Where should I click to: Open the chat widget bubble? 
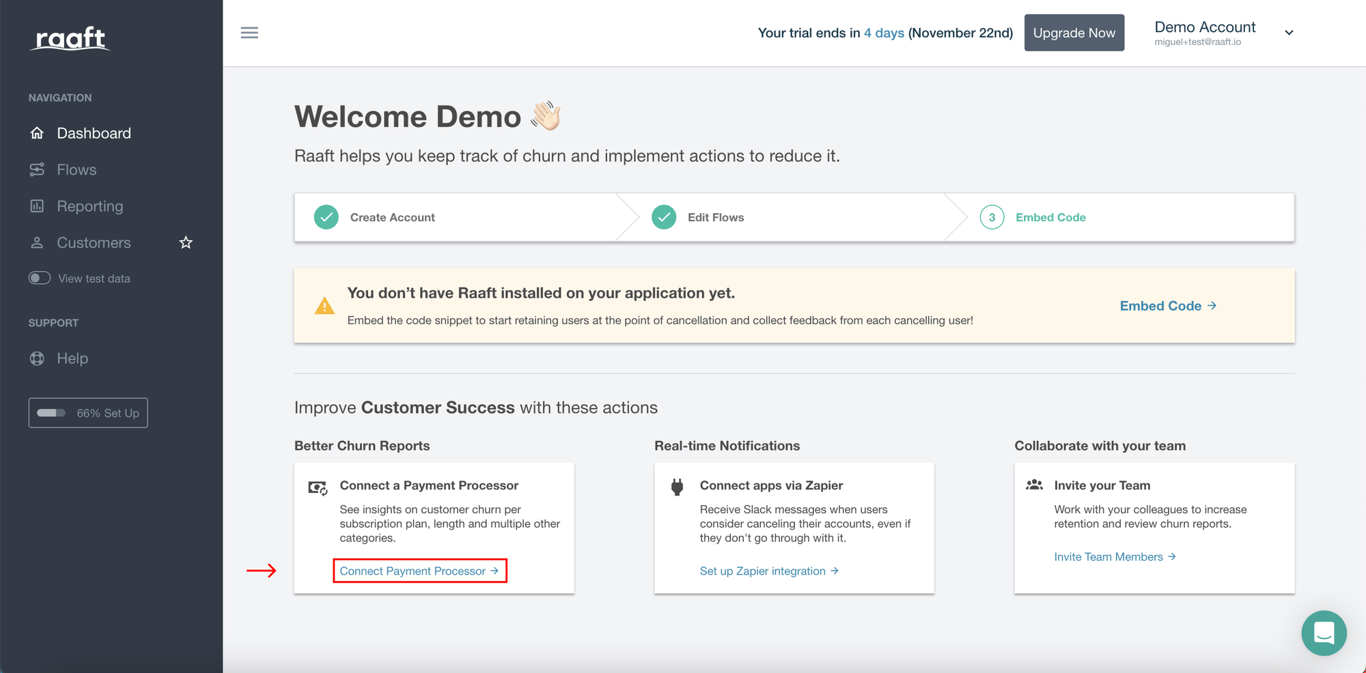(x=1324, y=633)
